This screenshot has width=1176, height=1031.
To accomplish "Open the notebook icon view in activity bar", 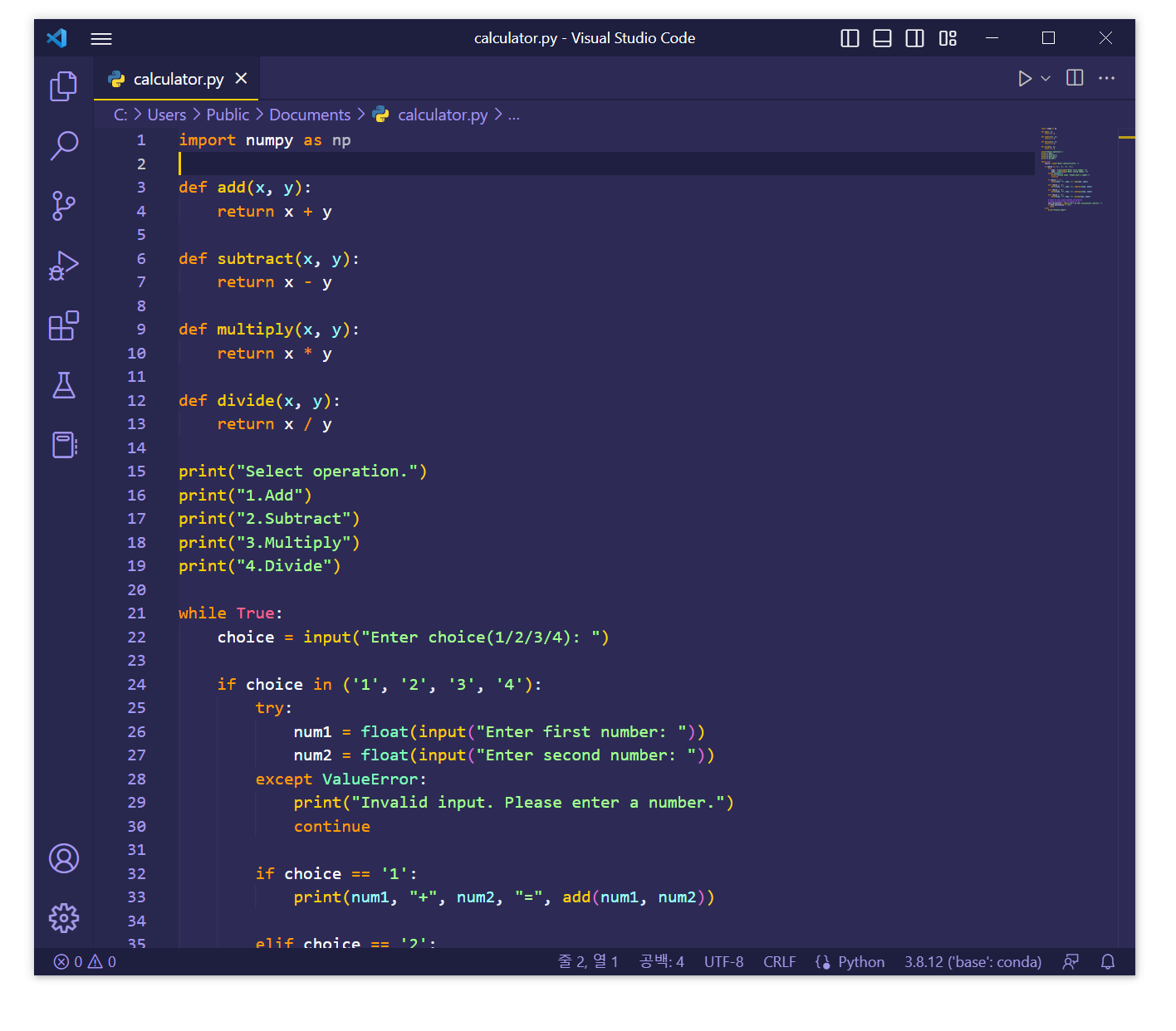I will click(64, 445).
